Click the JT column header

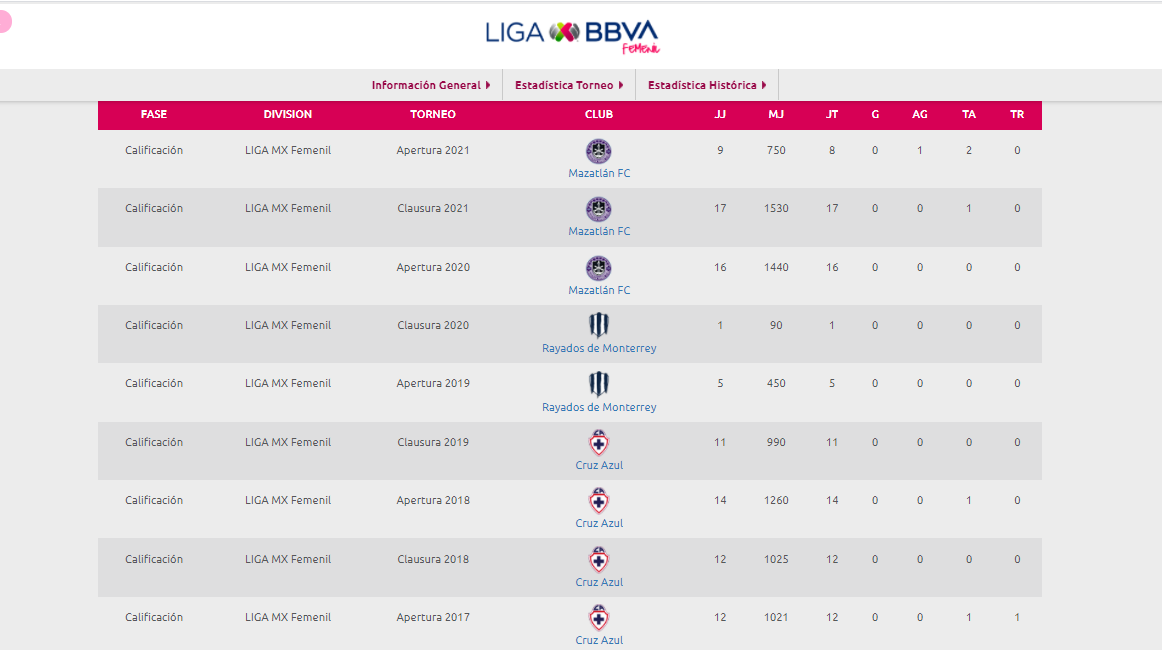coord(831,114)
